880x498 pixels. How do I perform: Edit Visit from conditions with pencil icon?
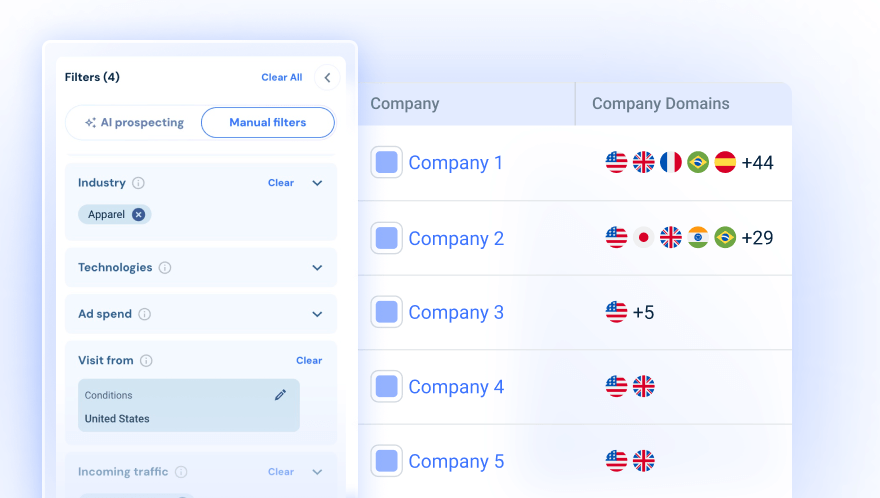click(x=280, y=395)
